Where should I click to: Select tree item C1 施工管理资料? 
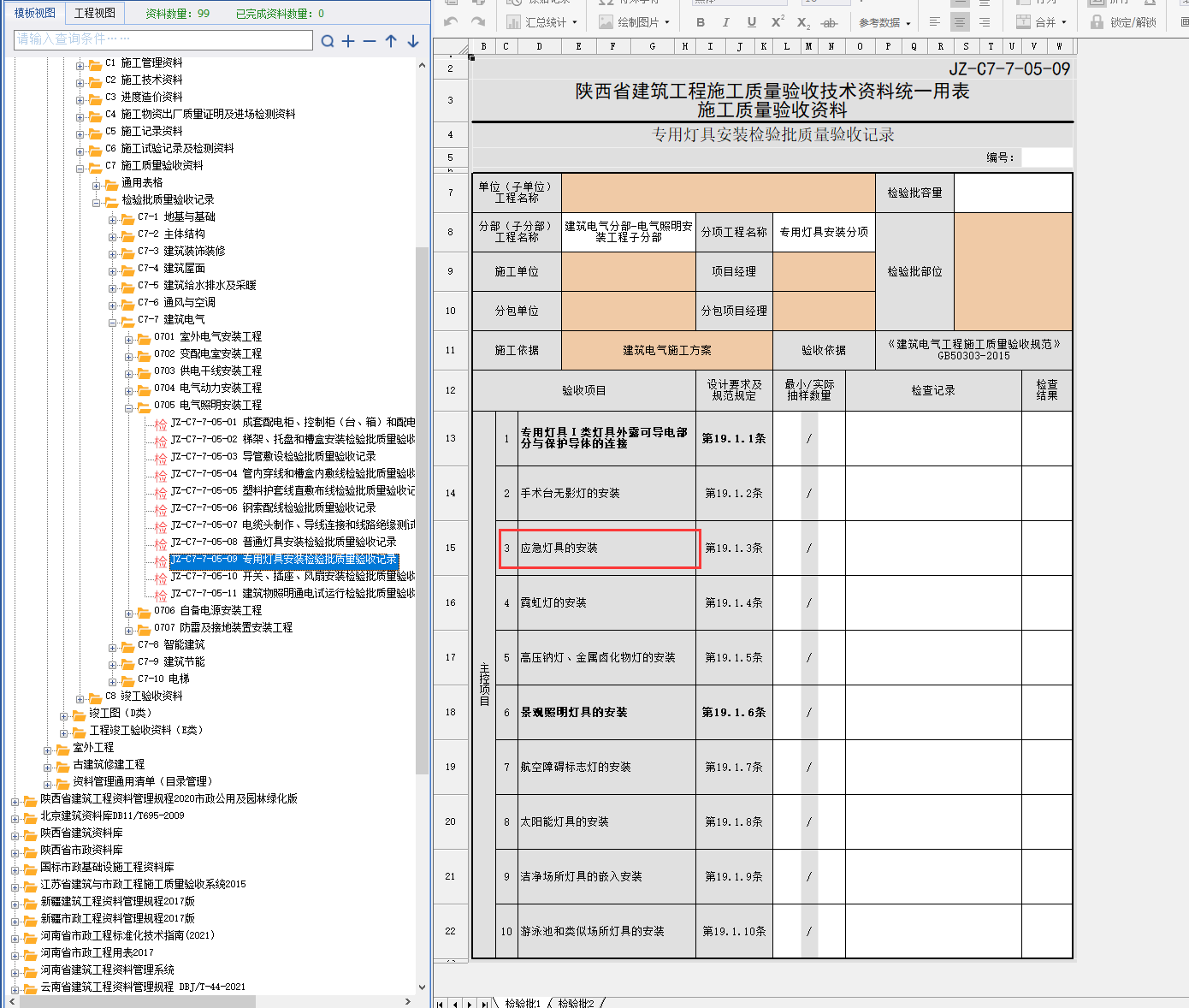[144, 62]
